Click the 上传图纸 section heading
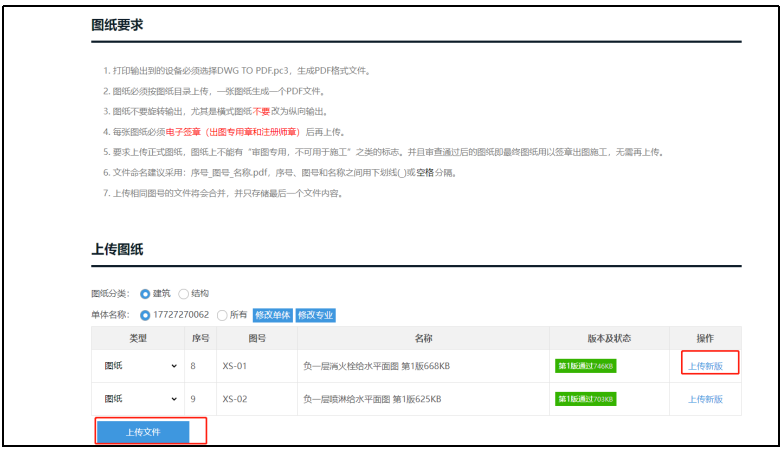The height and width of the screenshot is (455, 781). coord(117,249)
